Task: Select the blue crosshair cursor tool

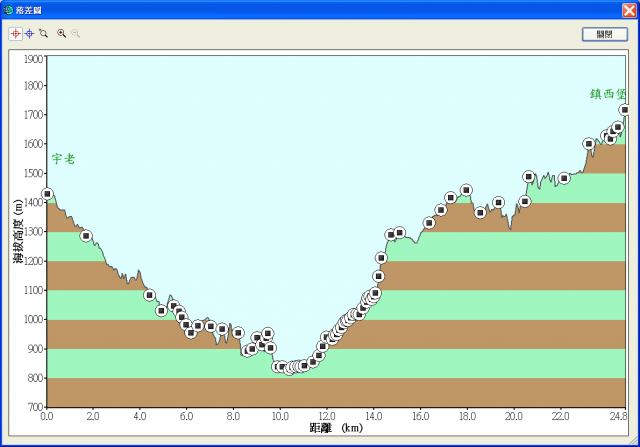Action: [x=29, y=33]
